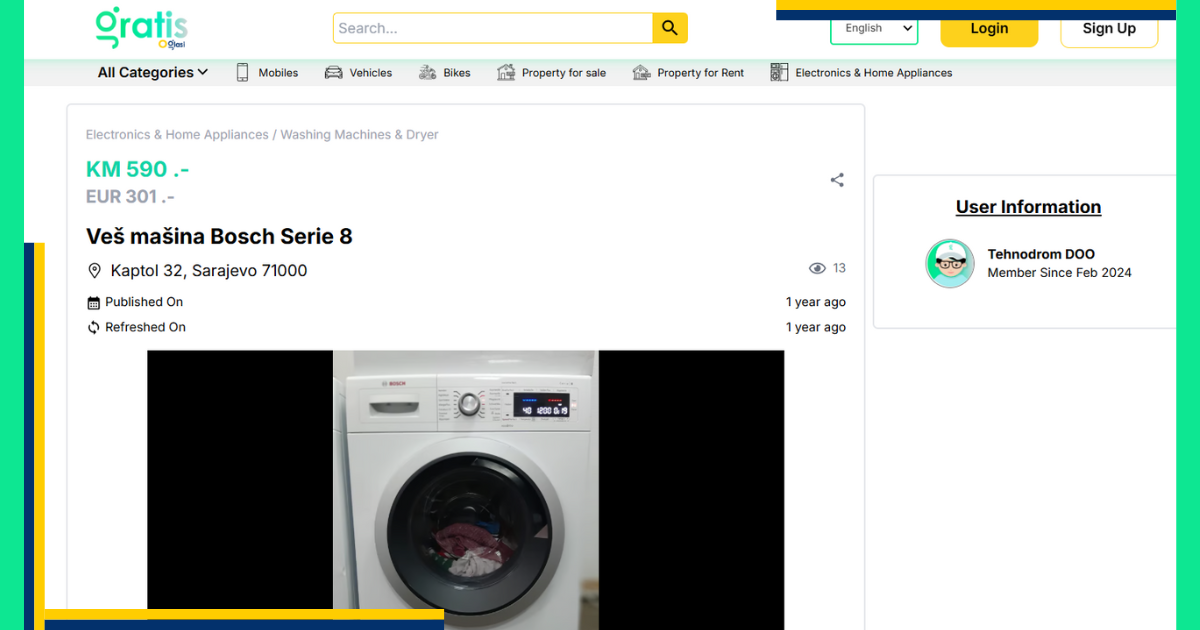Open the Mobiles category
This screenshot has width=1200, height=630.
278,73
